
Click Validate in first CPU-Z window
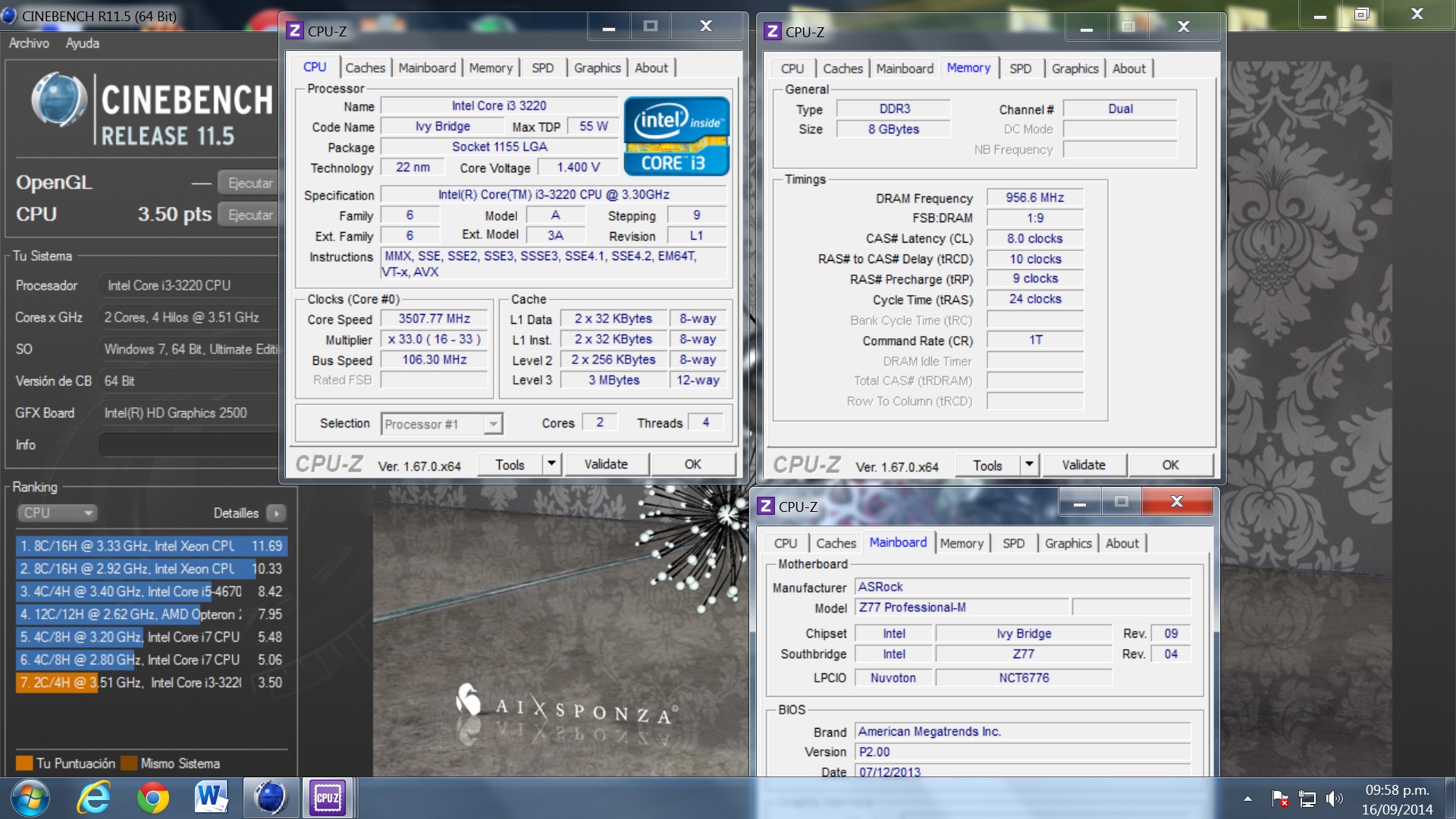(606, 465)
